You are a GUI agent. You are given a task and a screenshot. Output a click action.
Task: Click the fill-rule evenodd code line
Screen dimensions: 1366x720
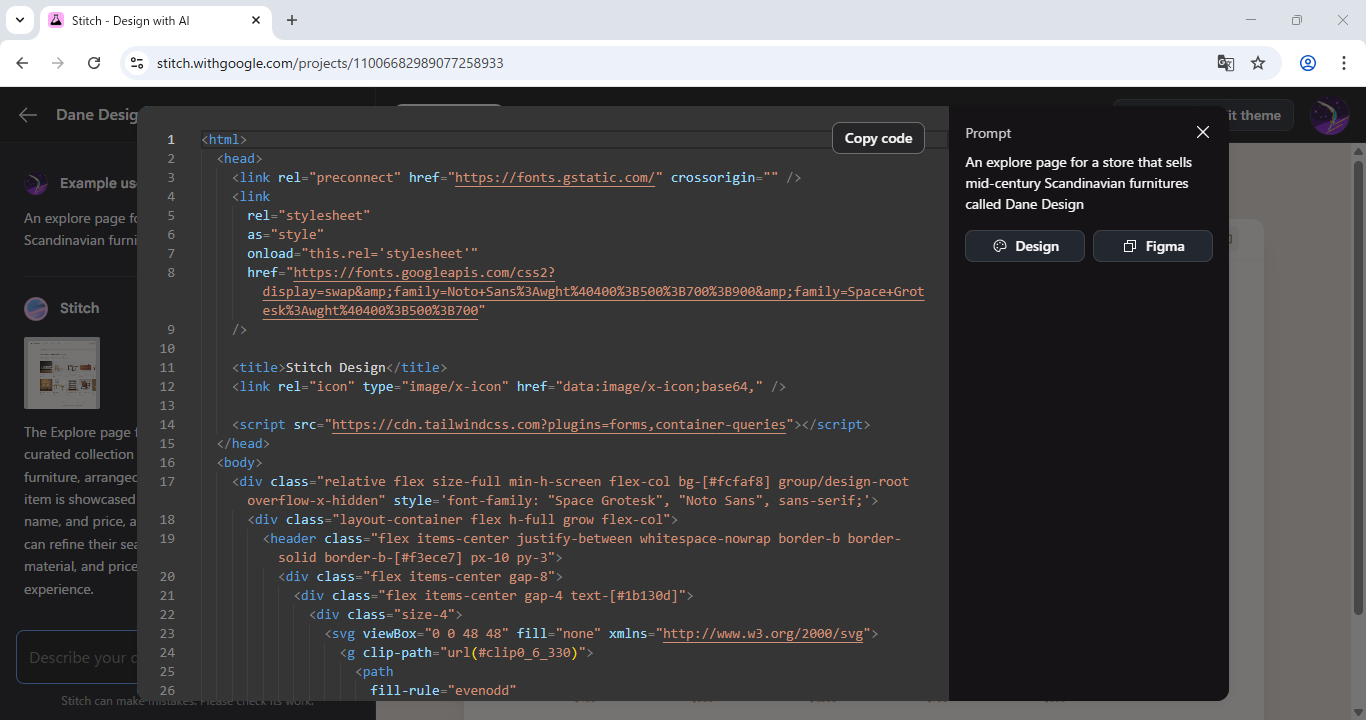pos(443,691)
